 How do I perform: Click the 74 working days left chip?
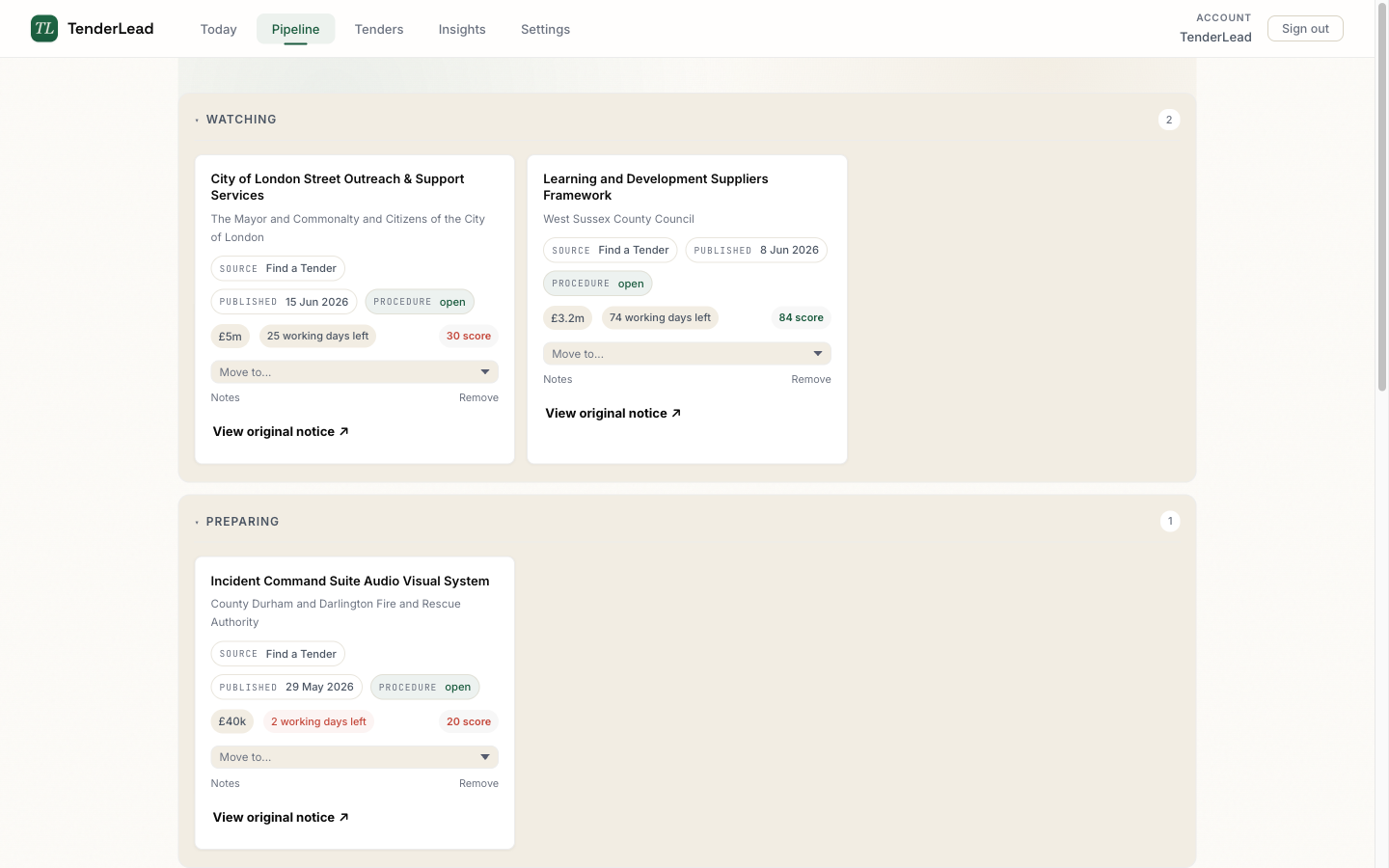tap(660, 317)
